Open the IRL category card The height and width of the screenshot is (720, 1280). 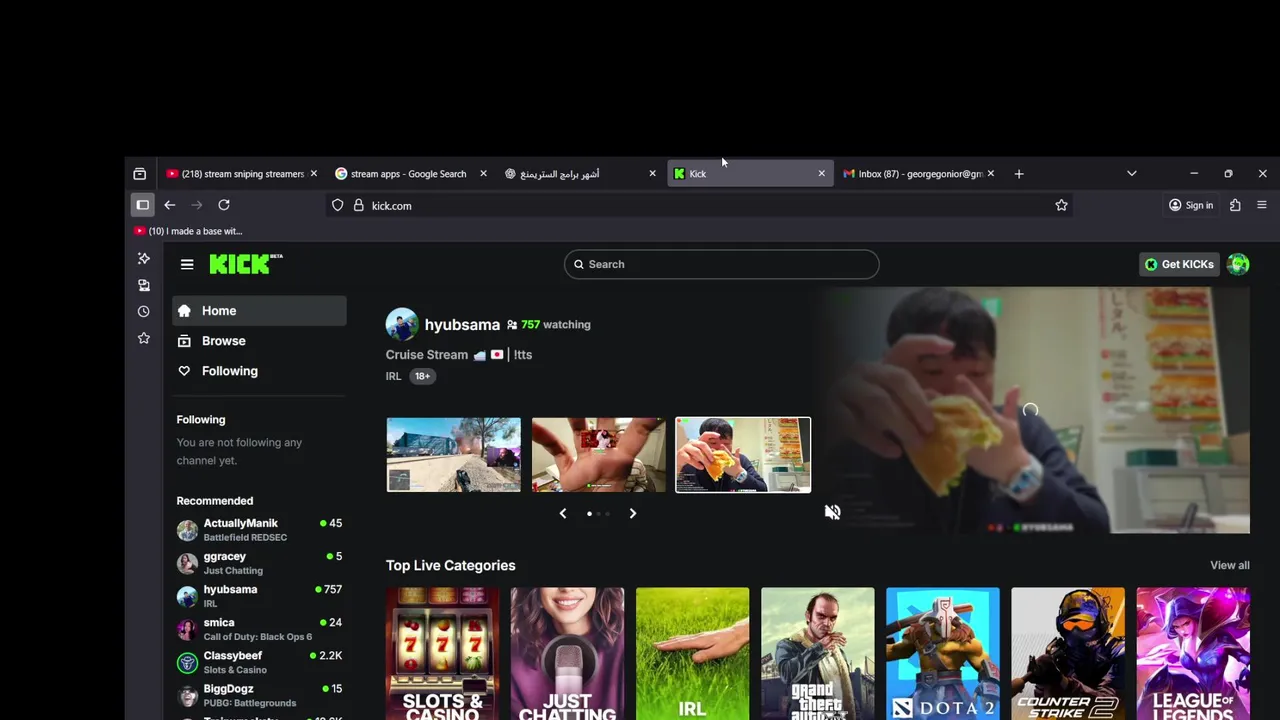(692, 654)
